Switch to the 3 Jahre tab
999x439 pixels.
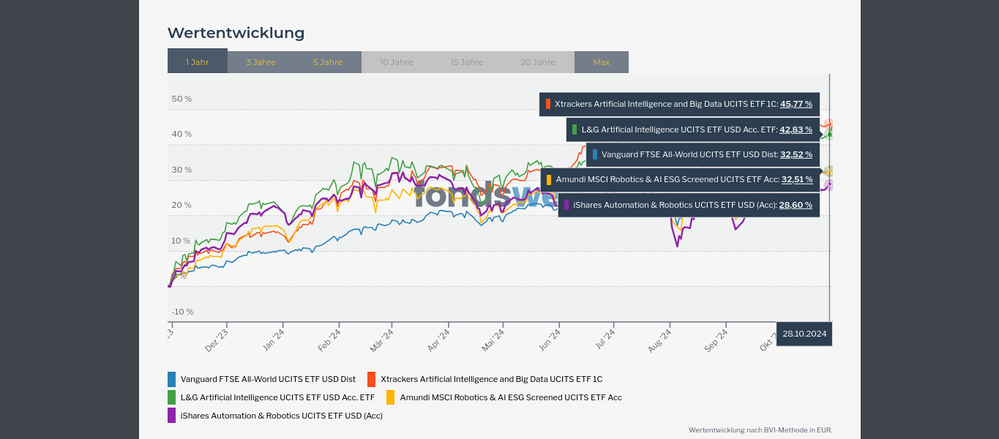[x=260, y=62]
